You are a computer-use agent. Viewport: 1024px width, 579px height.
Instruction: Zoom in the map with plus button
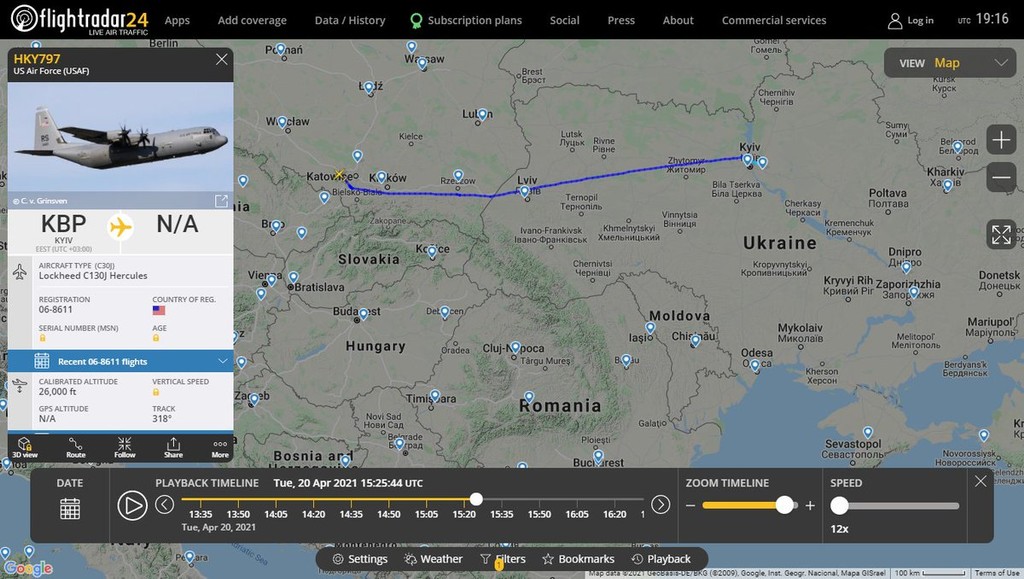[1000, 140]
